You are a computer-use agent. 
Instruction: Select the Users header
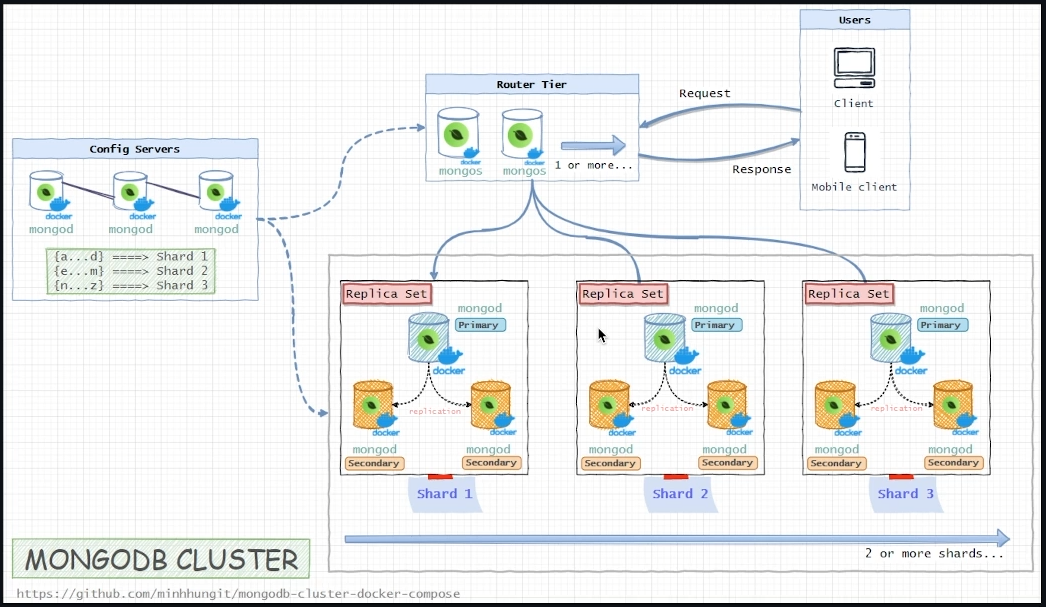click(x=855, y=20)
